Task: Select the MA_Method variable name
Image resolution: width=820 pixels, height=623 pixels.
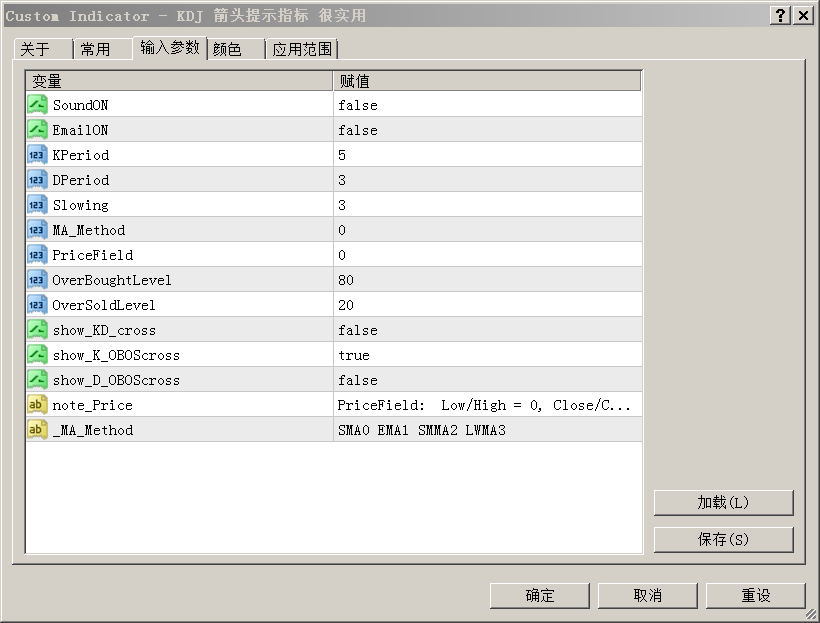Action: [88, 231]
